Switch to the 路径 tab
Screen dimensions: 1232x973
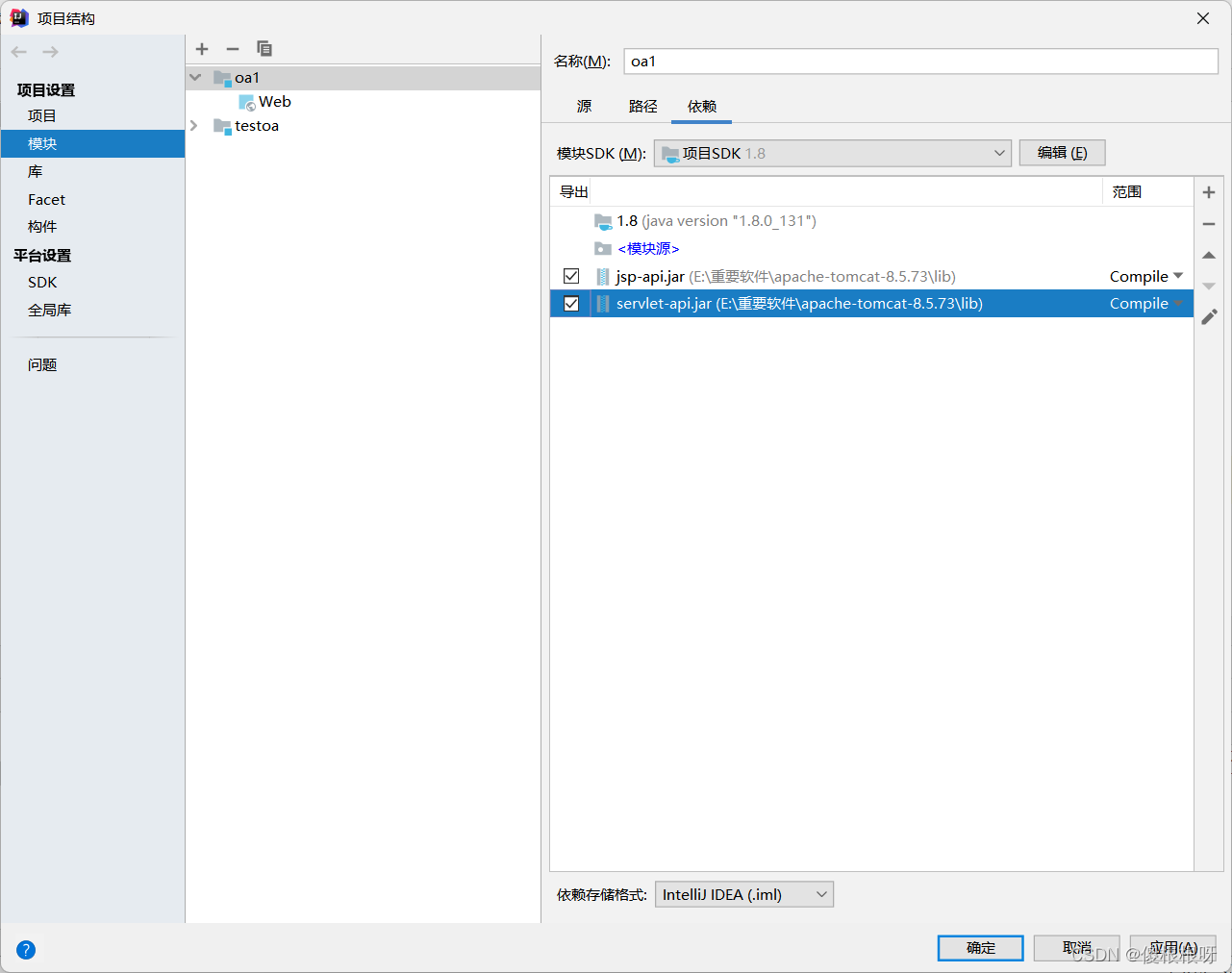tap(643, 107)
